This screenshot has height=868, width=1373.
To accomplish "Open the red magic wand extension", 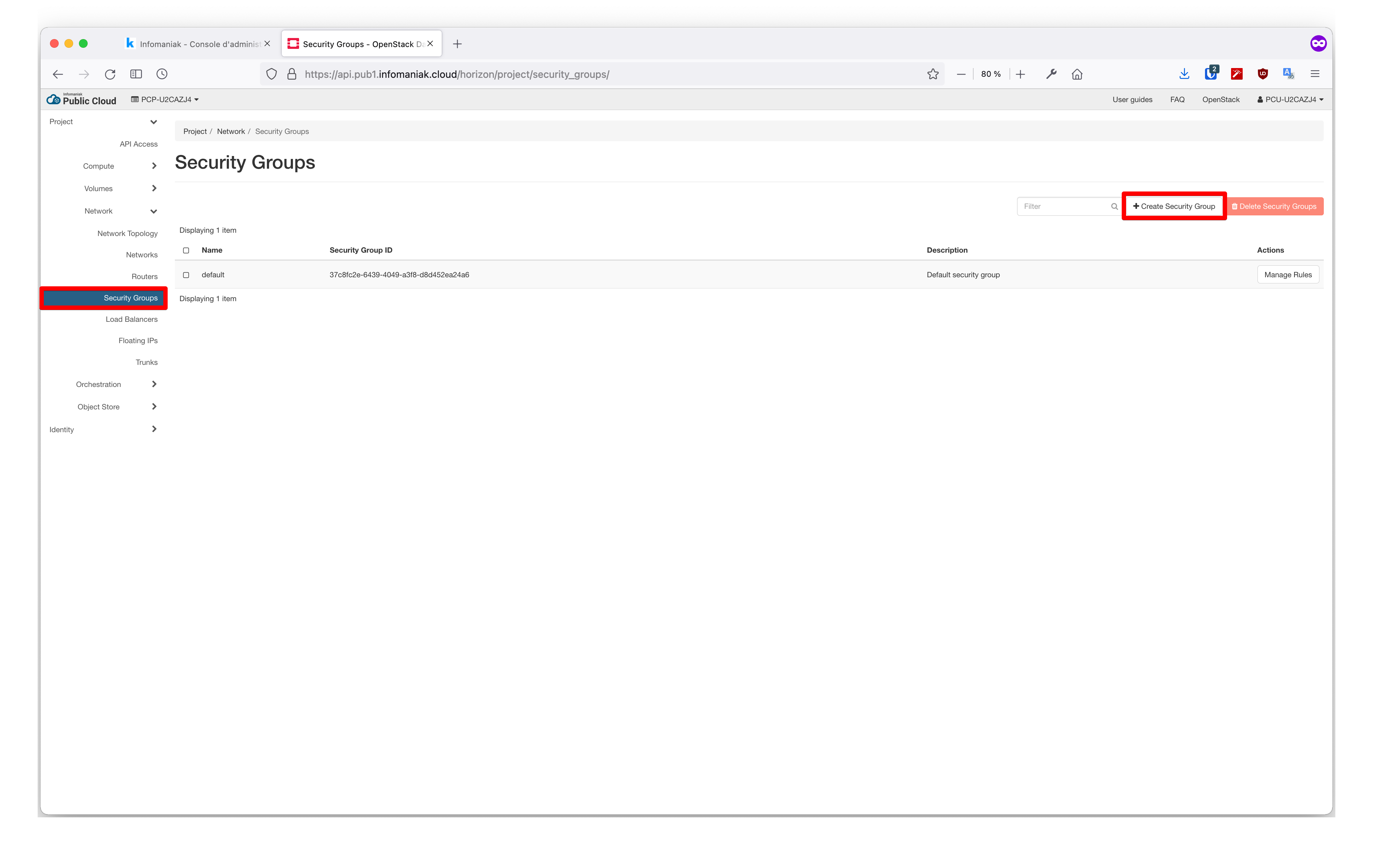I will [1237, 73].
